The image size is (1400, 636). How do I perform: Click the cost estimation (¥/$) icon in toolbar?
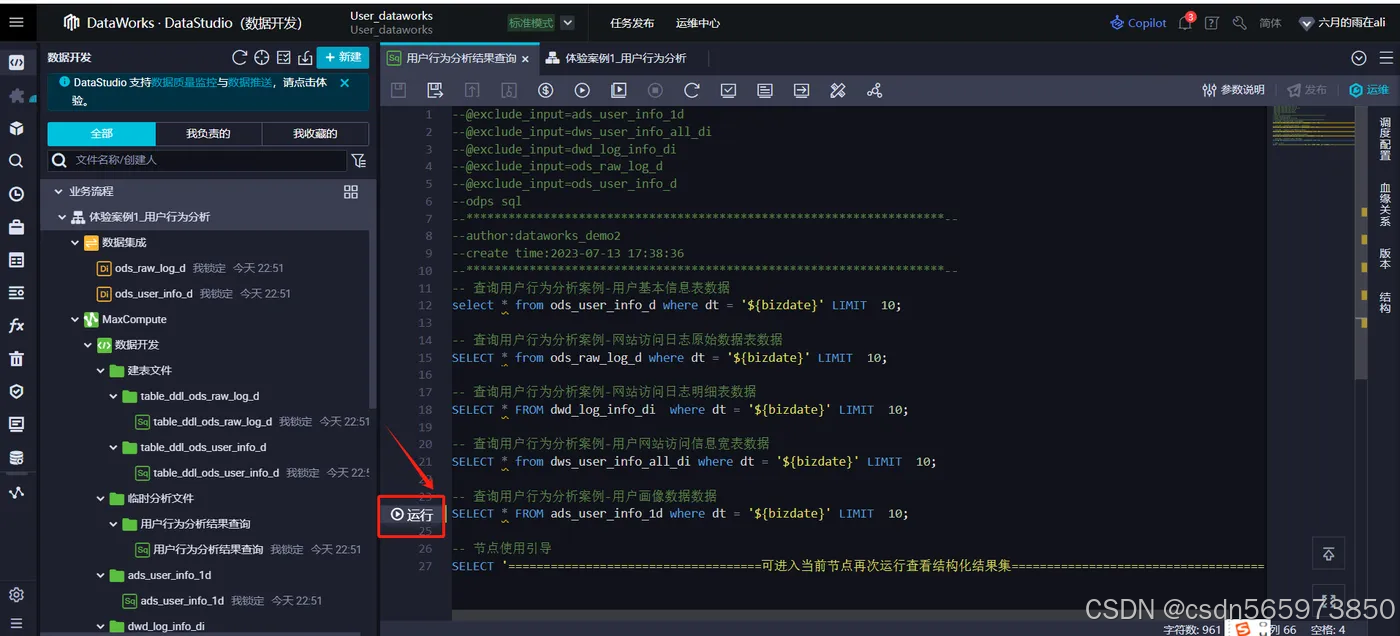(545, 90)
